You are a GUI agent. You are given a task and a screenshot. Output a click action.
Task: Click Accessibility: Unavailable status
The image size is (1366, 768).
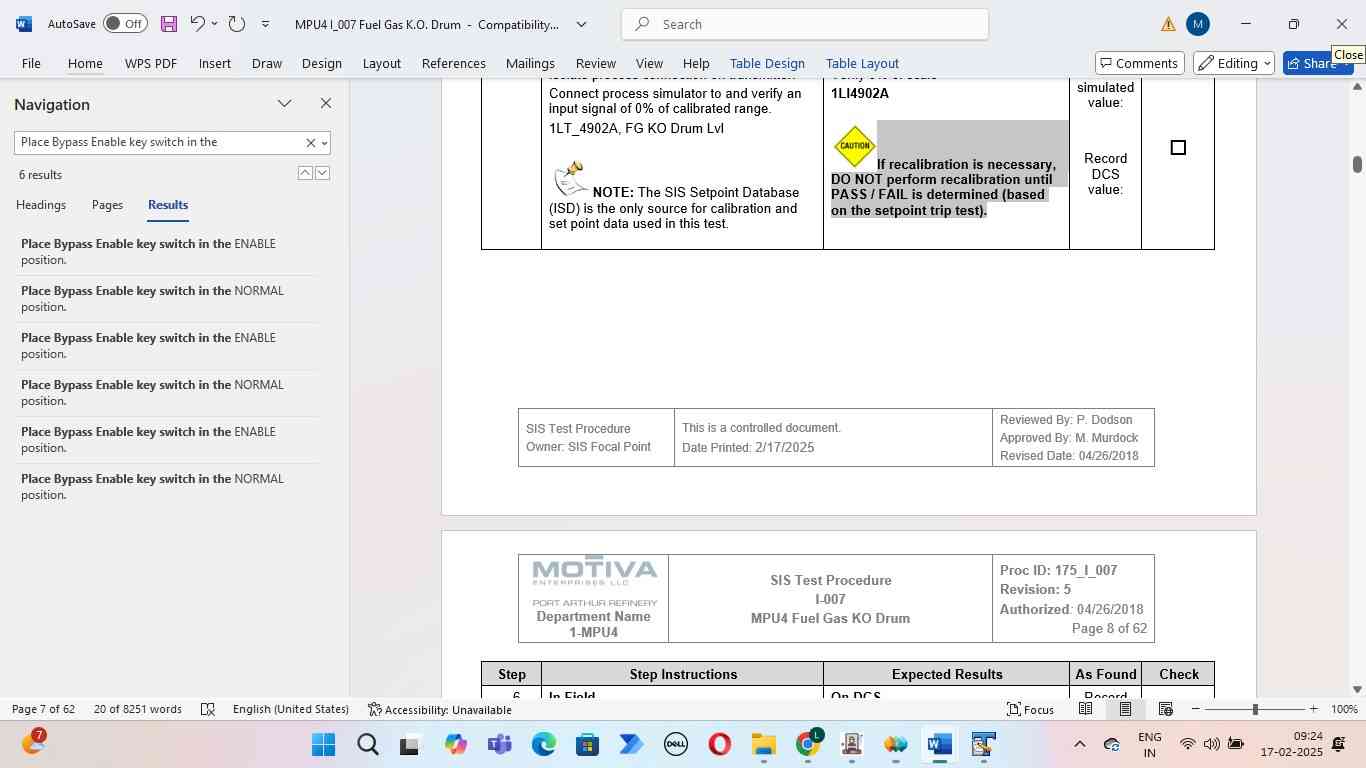point(440,709)
